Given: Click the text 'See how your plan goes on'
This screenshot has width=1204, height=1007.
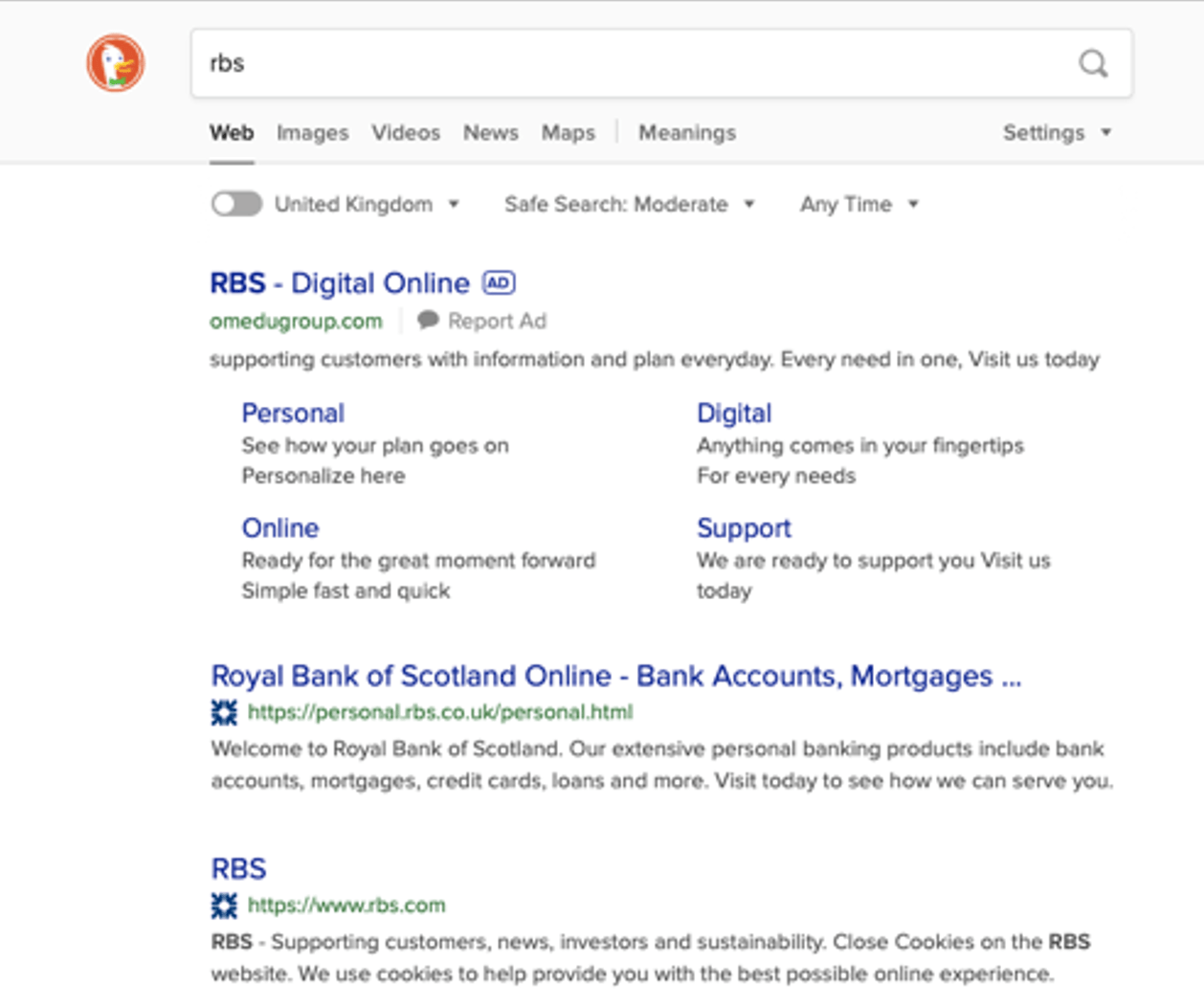Looking at the screenshot, I should tap(375, 446).
